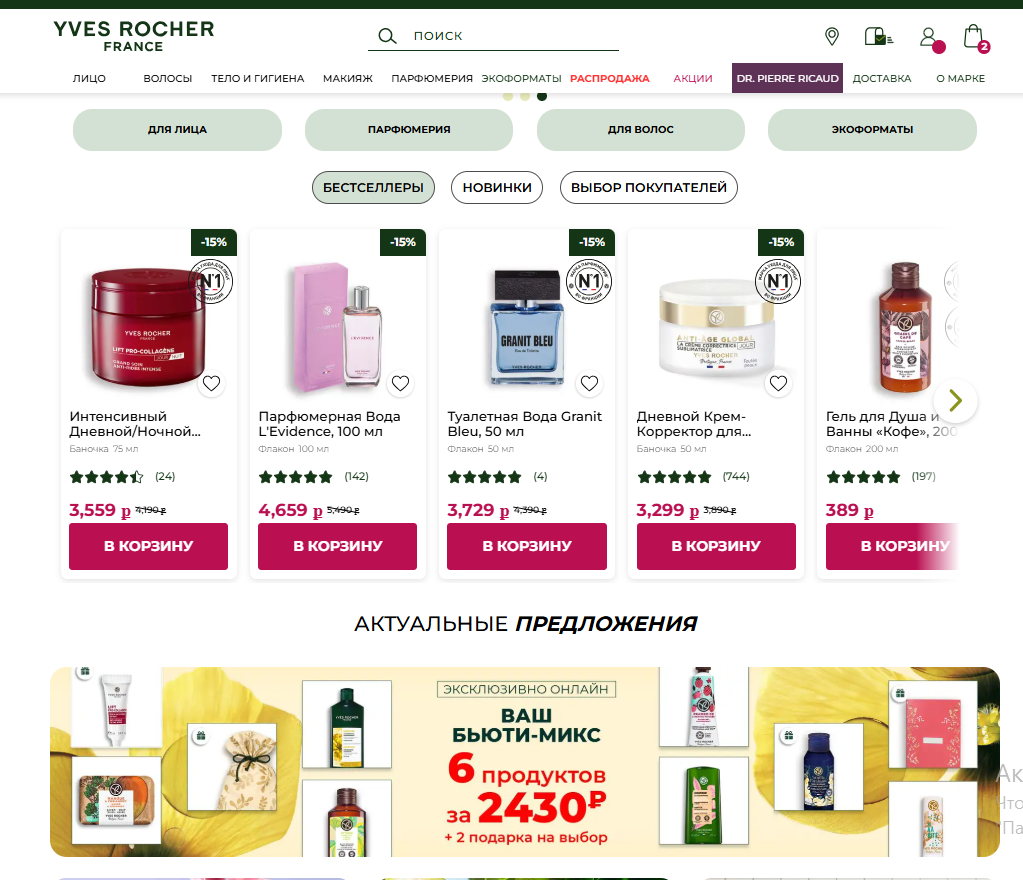The height and width of the screenshot is (880, 1023).
Task: Select the НОВИНКИ tab
Action: click(x=497, y=188)
